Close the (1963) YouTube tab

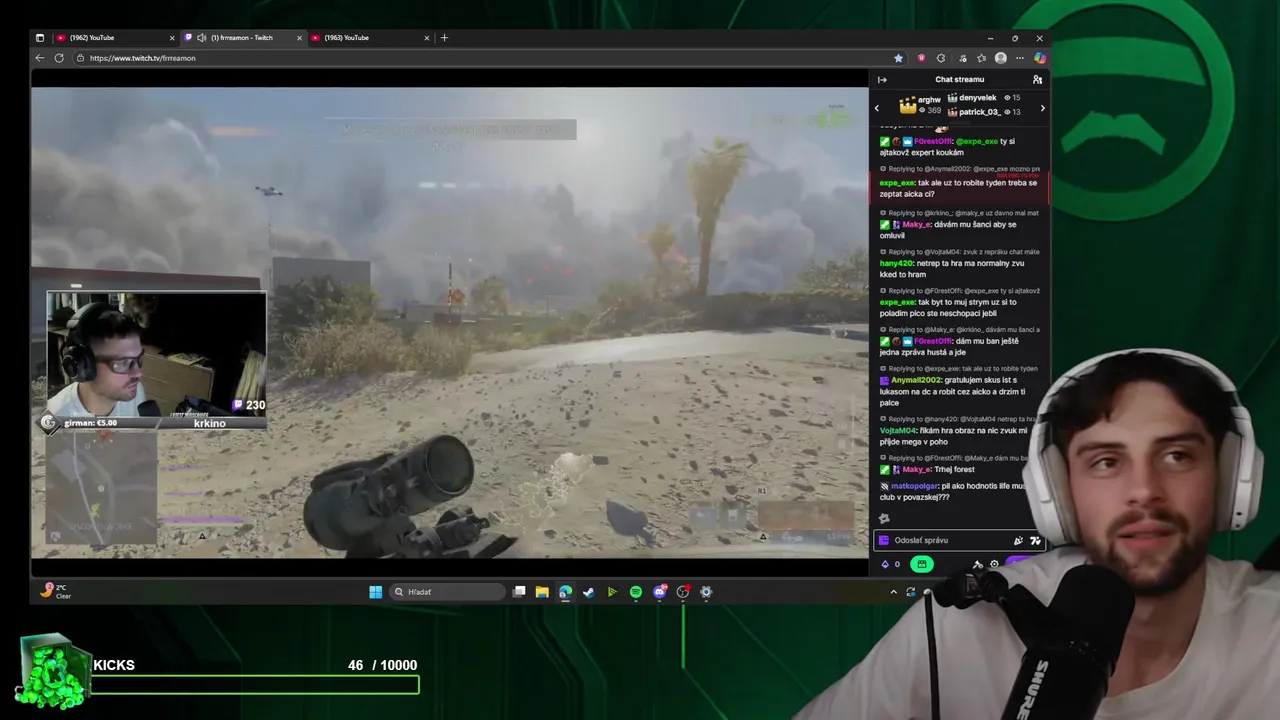427,38
